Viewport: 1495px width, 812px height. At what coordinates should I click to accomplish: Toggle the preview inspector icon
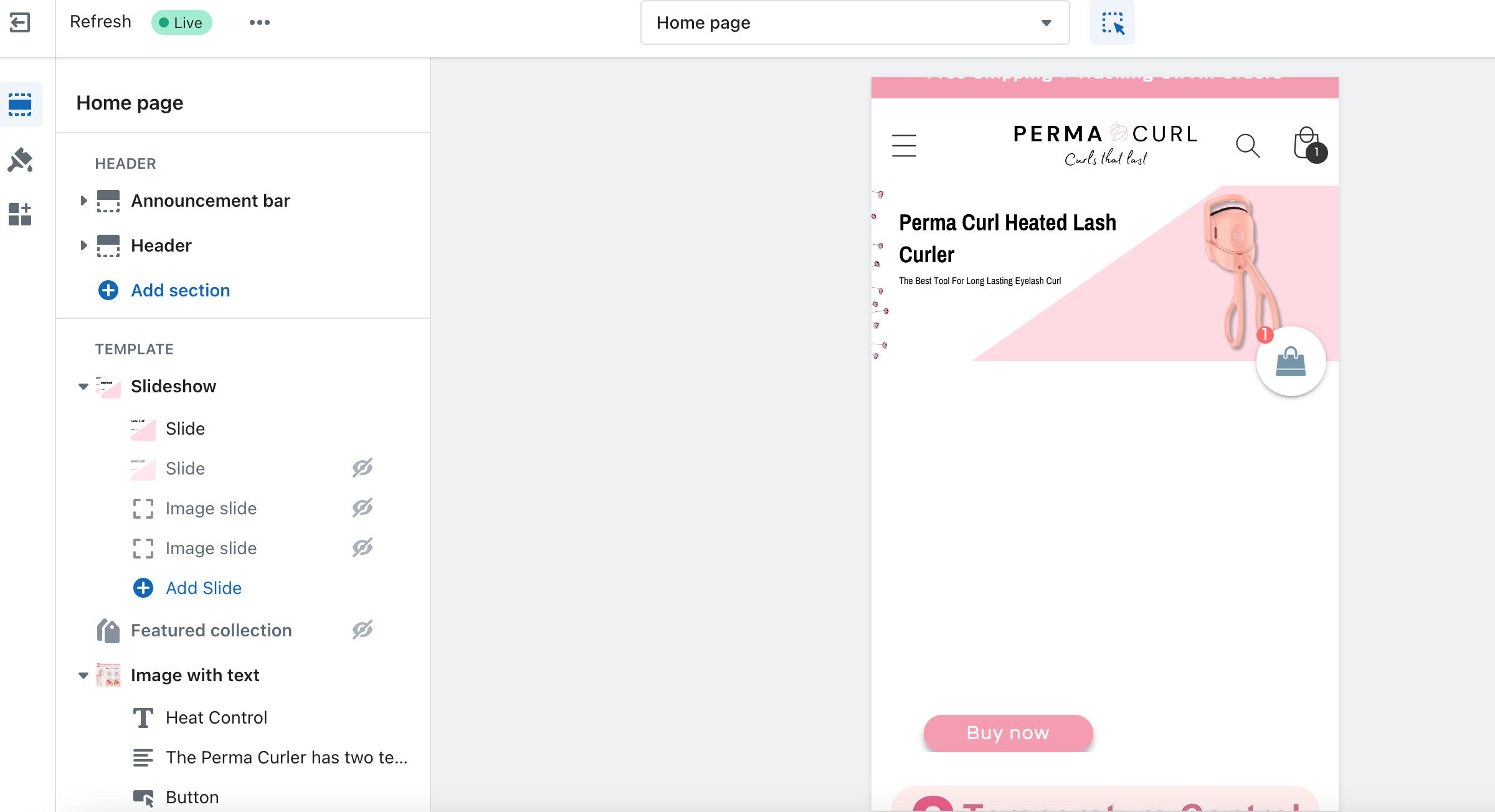[x=1112, y=23]
